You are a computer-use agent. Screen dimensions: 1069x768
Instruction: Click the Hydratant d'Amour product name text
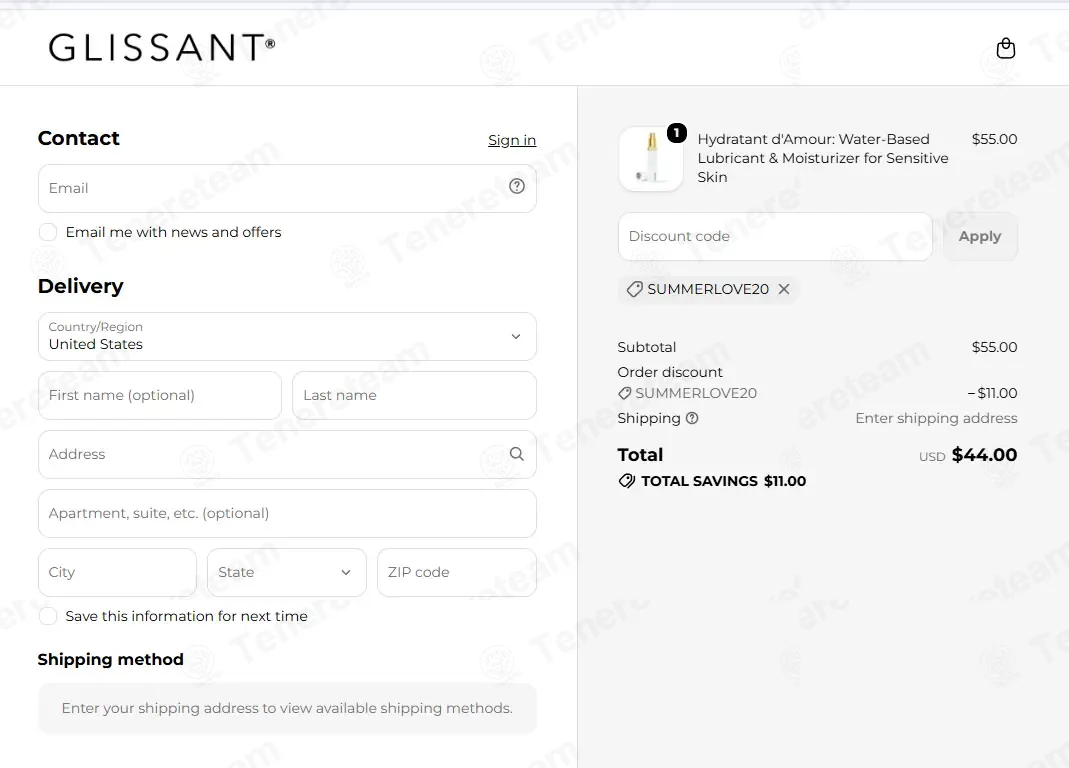[x=823, y=158]
